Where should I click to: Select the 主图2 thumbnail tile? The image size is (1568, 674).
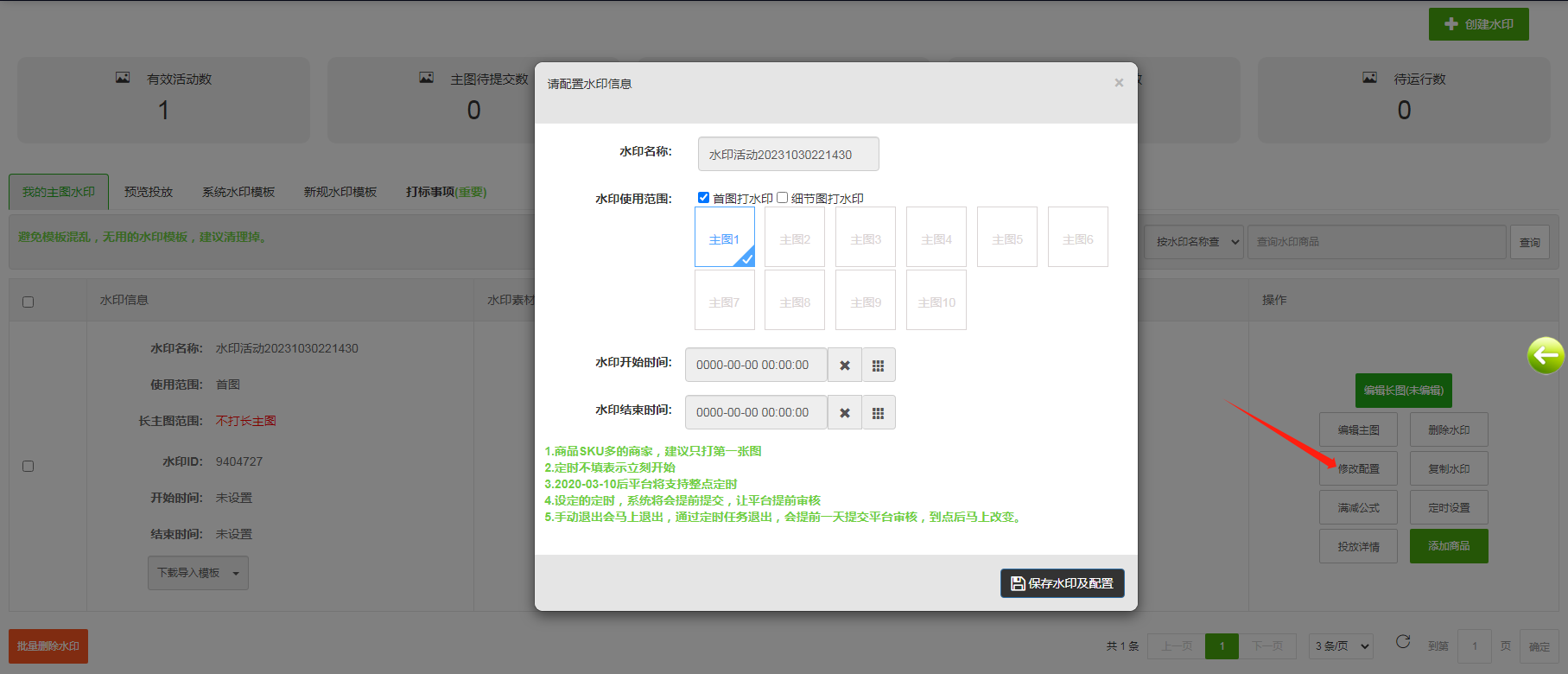[x=795, y=238]
